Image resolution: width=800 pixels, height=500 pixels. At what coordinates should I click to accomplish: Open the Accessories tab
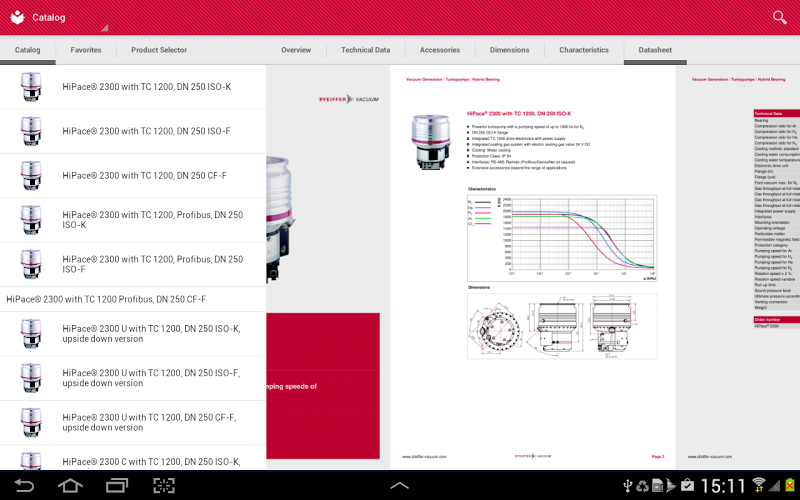click(x=440, y=50)
